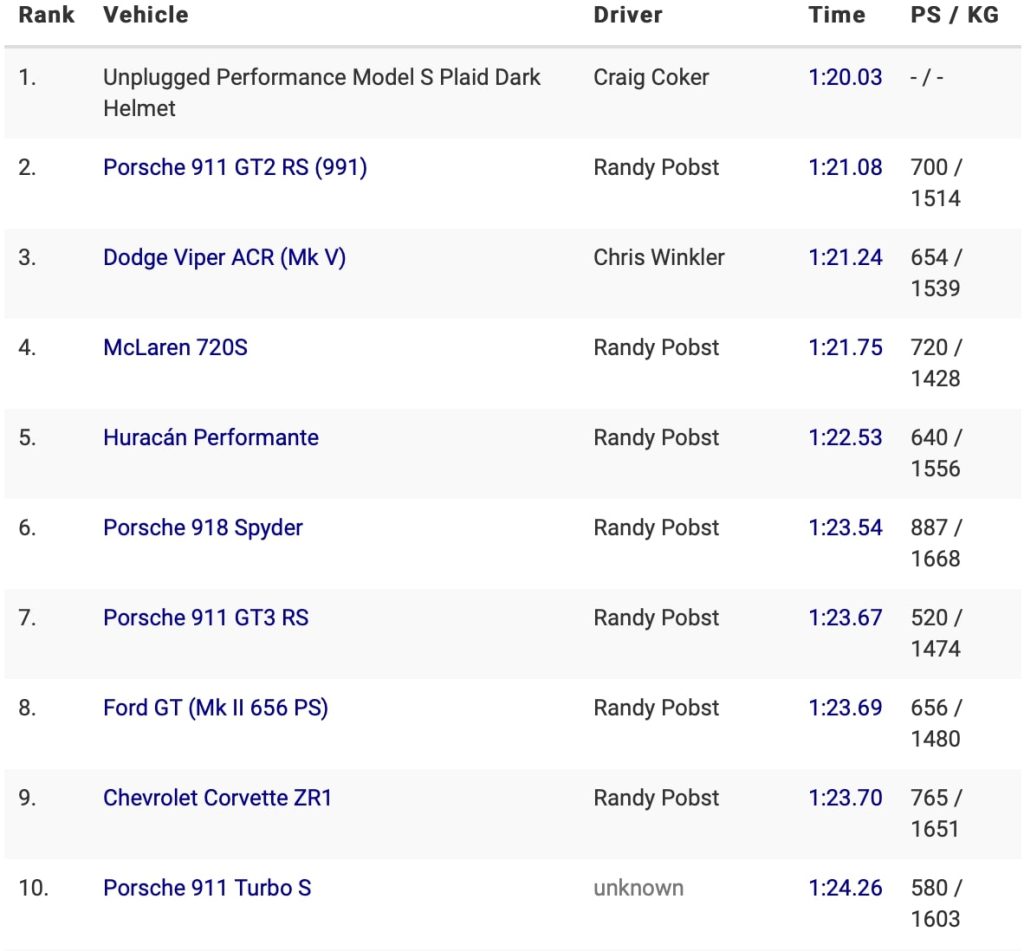Click the 656 / 1480 power-weight value
Screen dimensions: 1024x951
pos(936,724)
